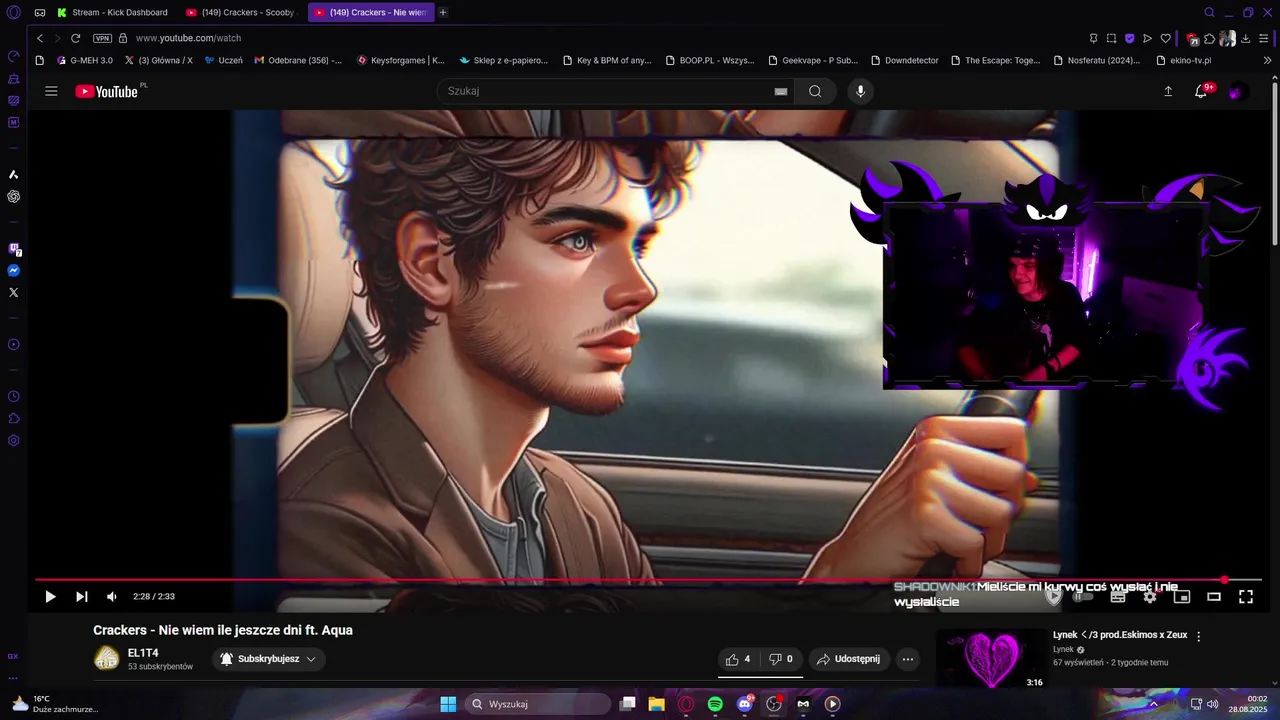Click the Udostępnij share button
Screen dimensions: 1280x720
(848, 659)
